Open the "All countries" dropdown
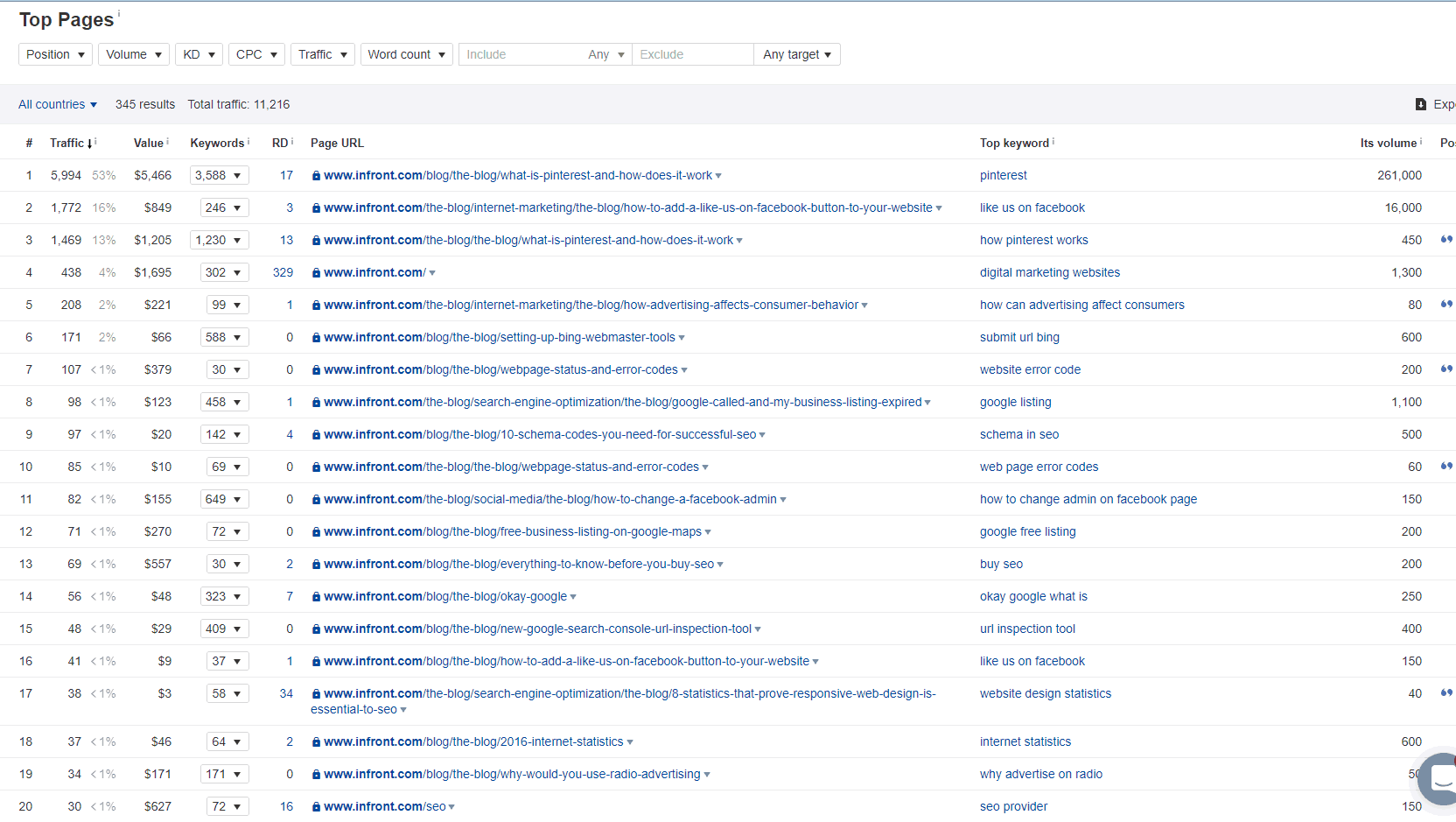Viewport: 1456px width, 822px height. click(x=57, y=103)
